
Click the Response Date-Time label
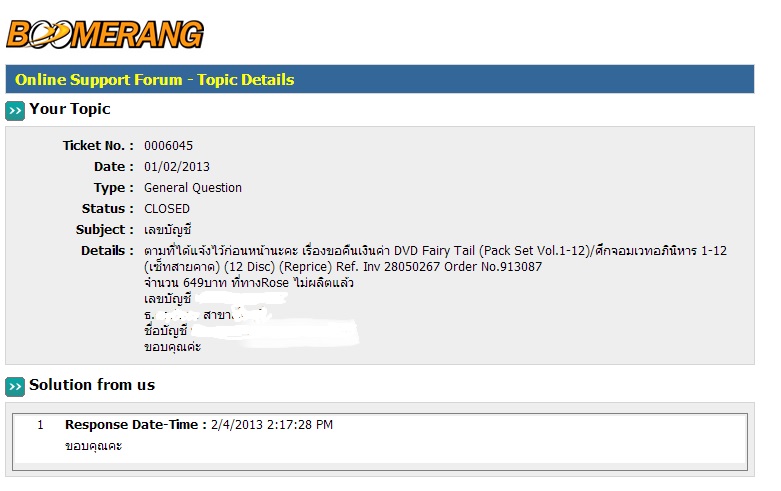click(x=135, y=425)
